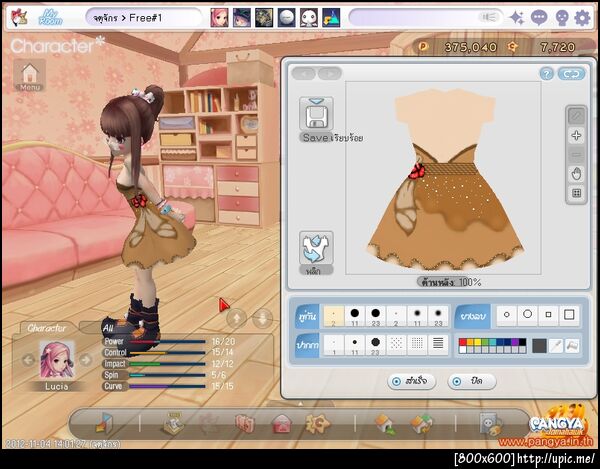Select the pen size 1 option
The height and width of the screenshot is (469, 600).
point(334,345)
